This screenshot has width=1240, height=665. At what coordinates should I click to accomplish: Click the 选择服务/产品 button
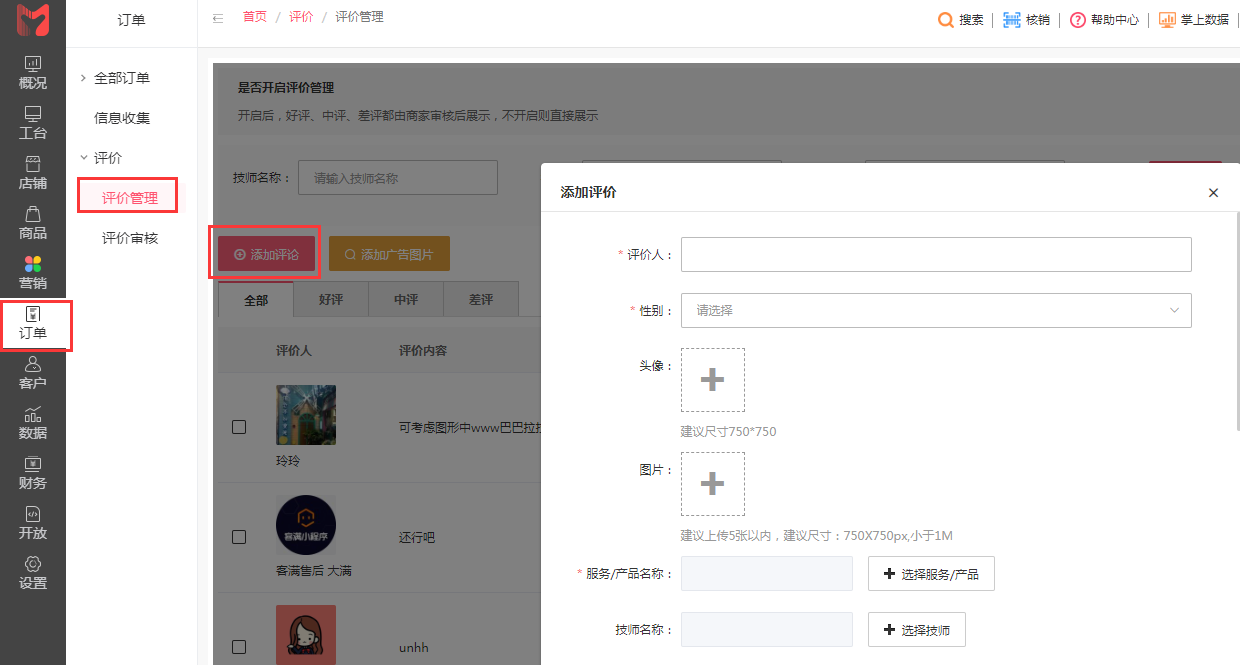[931, 574]
